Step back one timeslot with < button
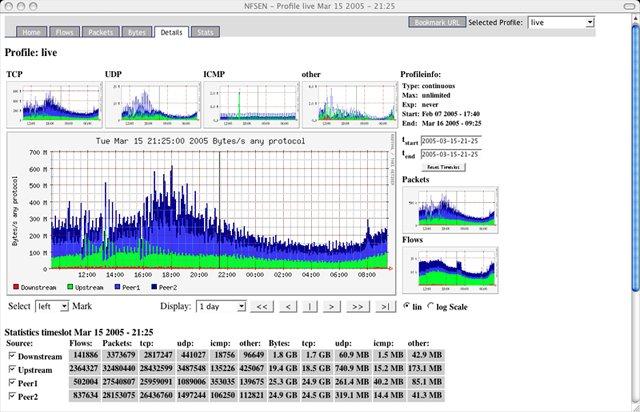The image size is (640, 412). point(287,306)
